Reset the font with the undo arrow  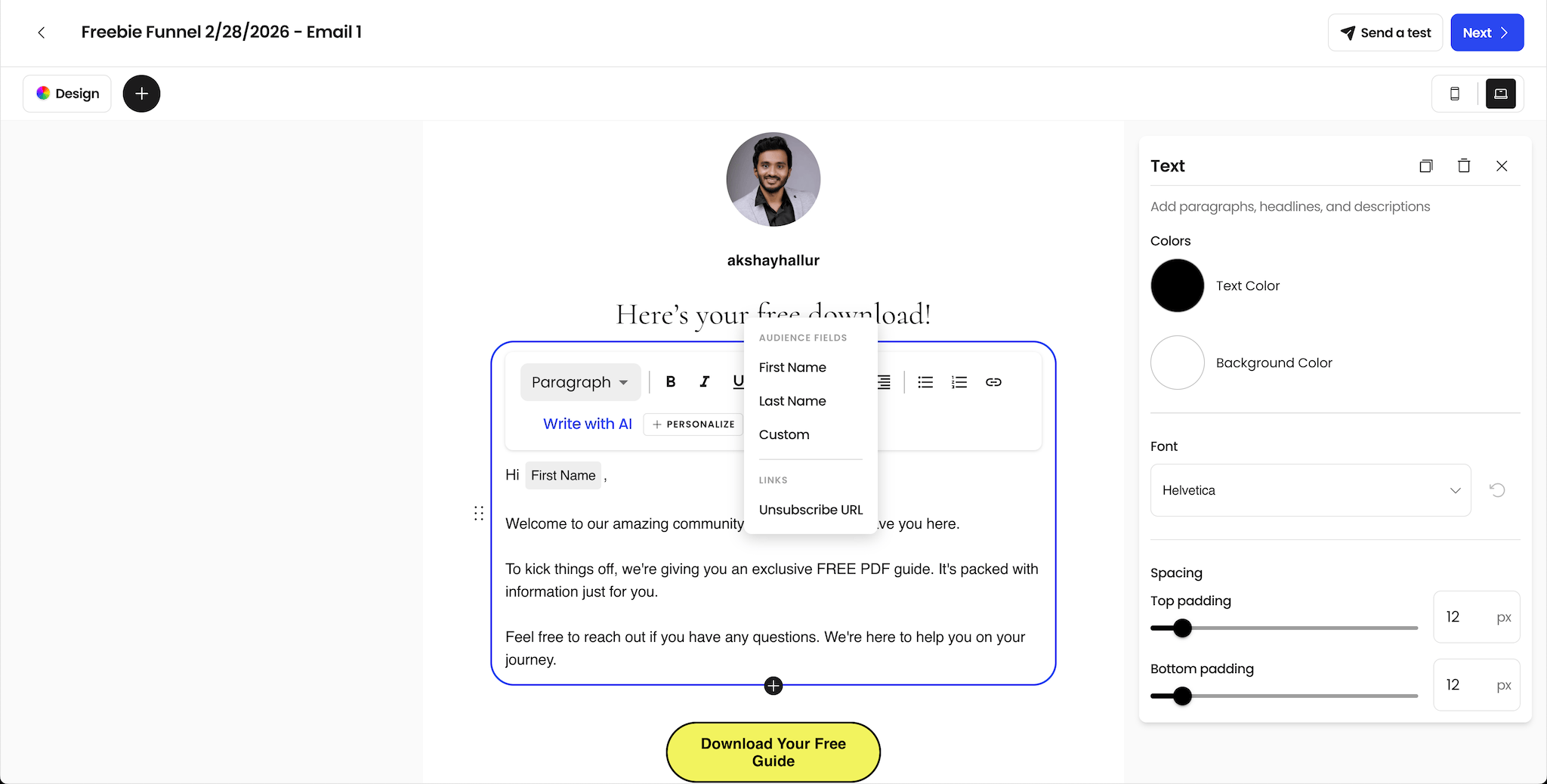pos(1497,490)
